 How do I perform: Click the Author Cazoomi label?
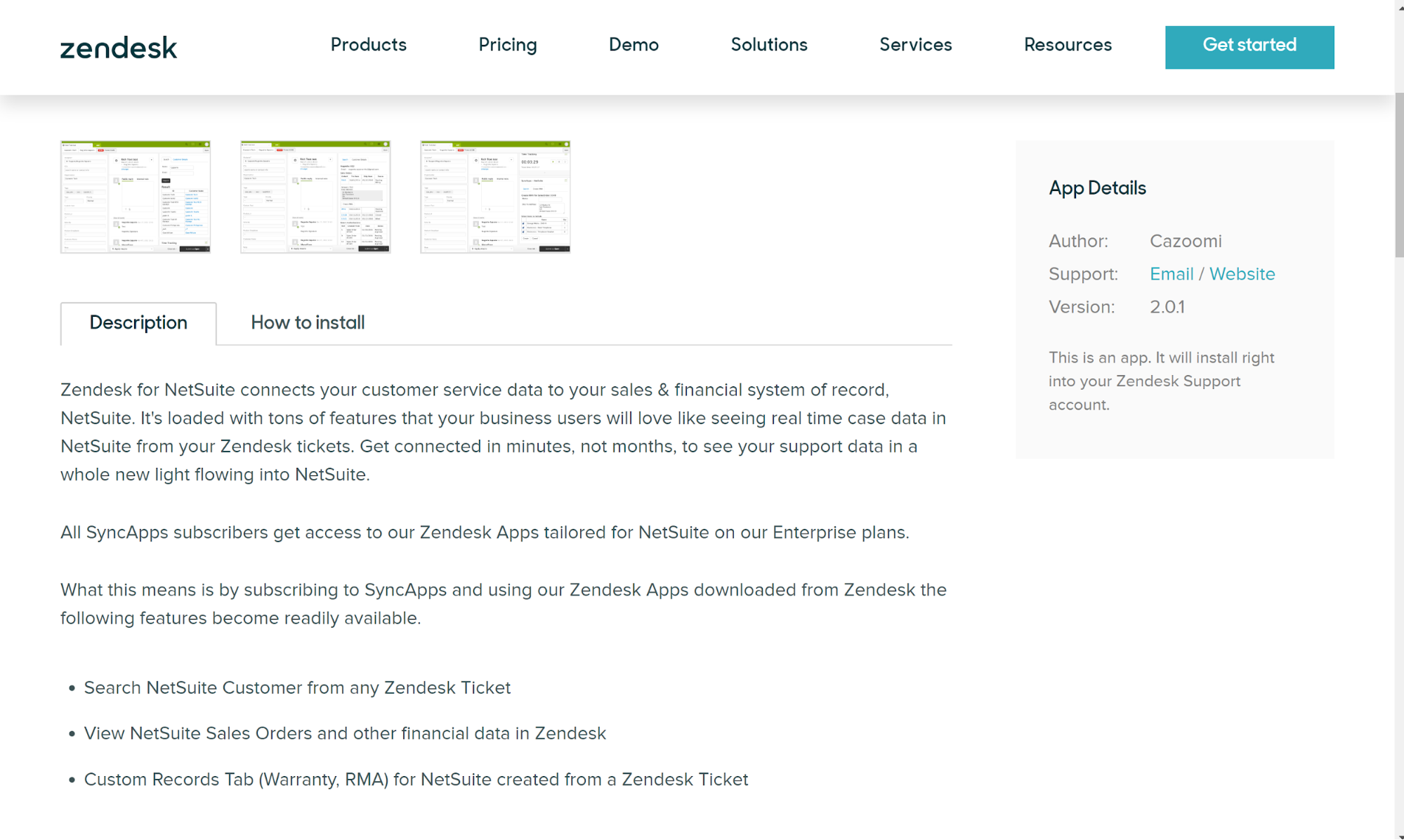1185,240
